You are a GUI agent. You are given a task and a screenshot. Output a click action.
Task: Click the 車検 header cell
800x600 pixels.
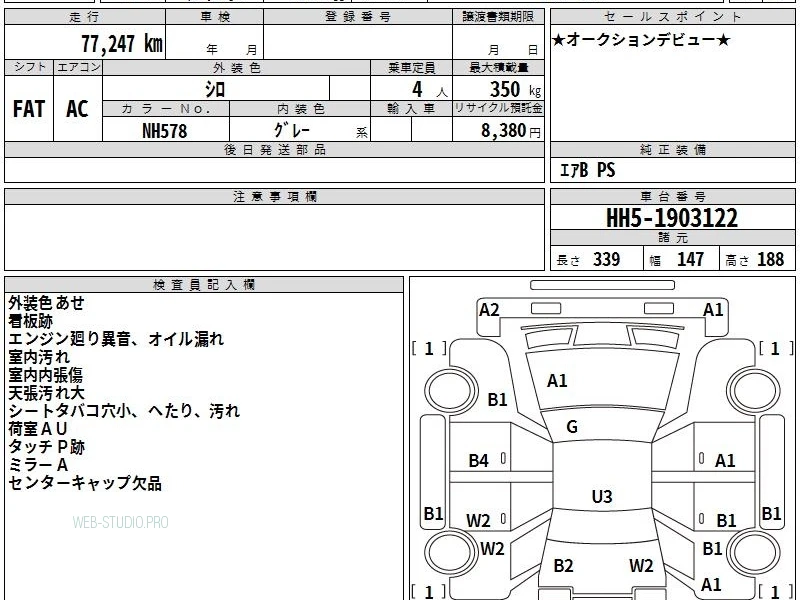click(214, 17)
